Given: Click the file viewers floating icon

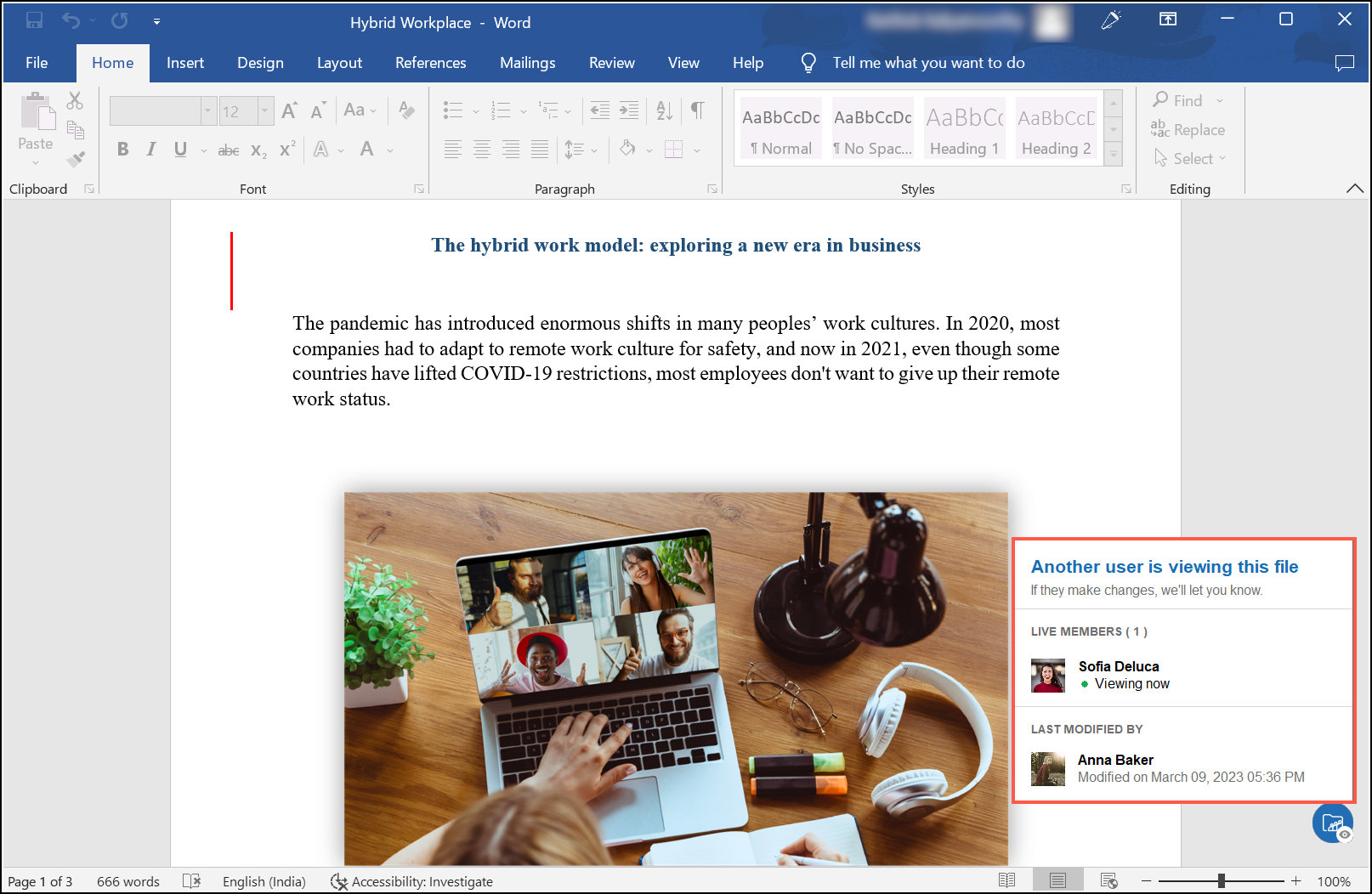Looking at the screenshot, I should pyautogui.click(x=1333, y=823).
